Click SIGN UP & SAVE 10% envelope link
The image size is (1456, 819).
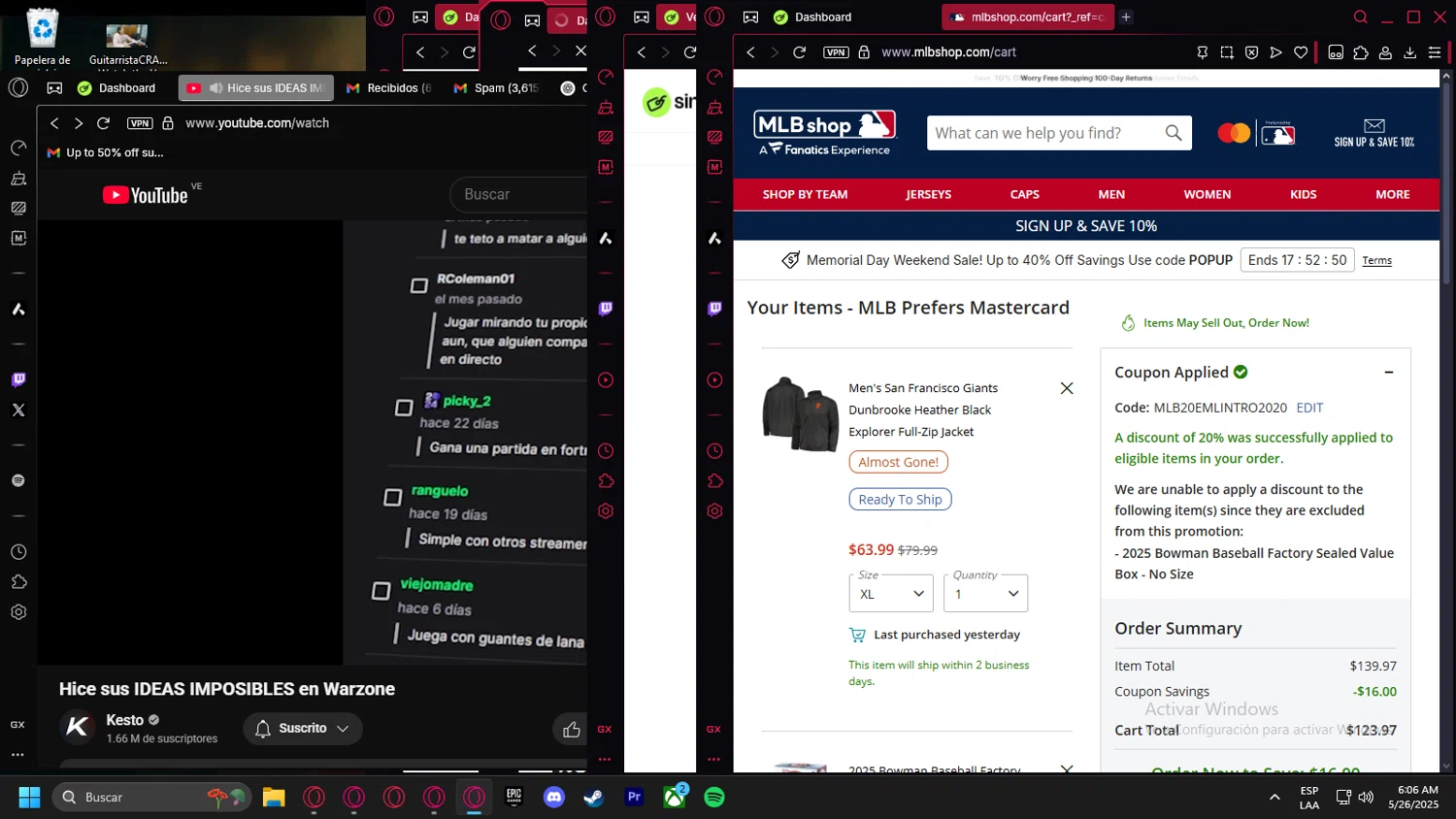point(1373,133)
